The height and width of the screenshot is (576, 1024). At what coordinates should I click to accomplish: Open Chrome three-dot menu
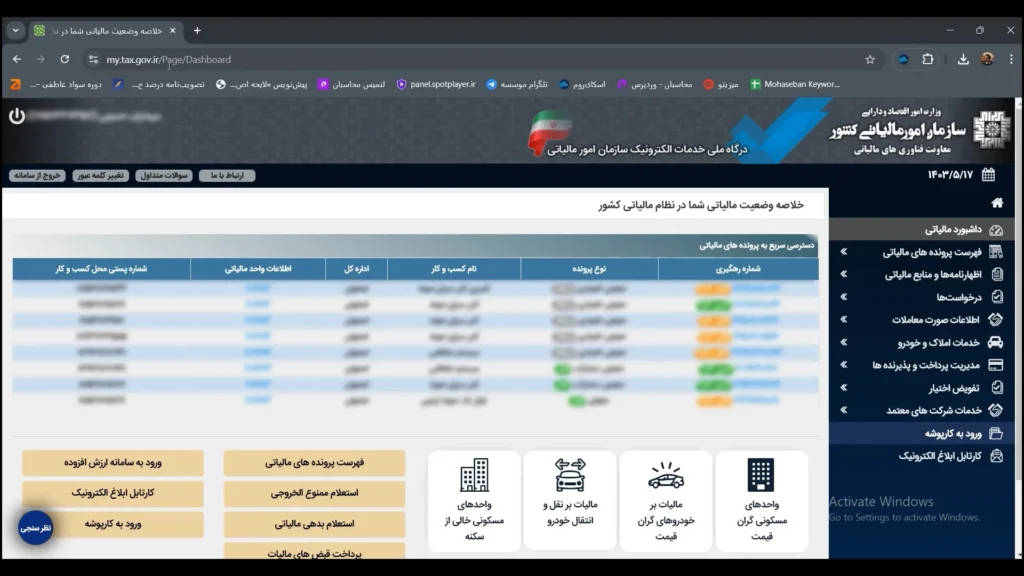[x=1011, y=59]
